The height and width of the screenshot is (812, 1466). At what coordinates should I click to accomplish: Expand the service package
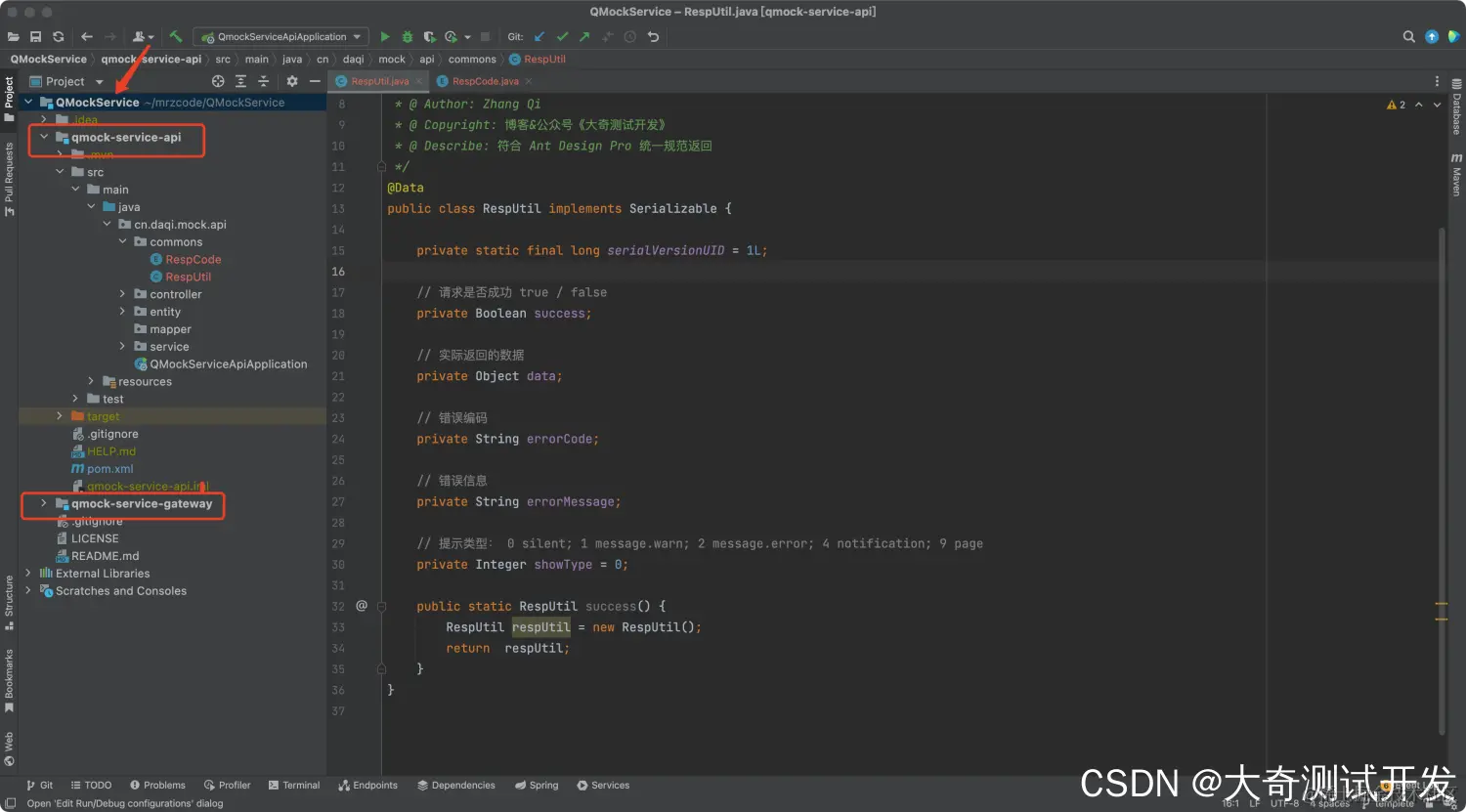point(122,347)
